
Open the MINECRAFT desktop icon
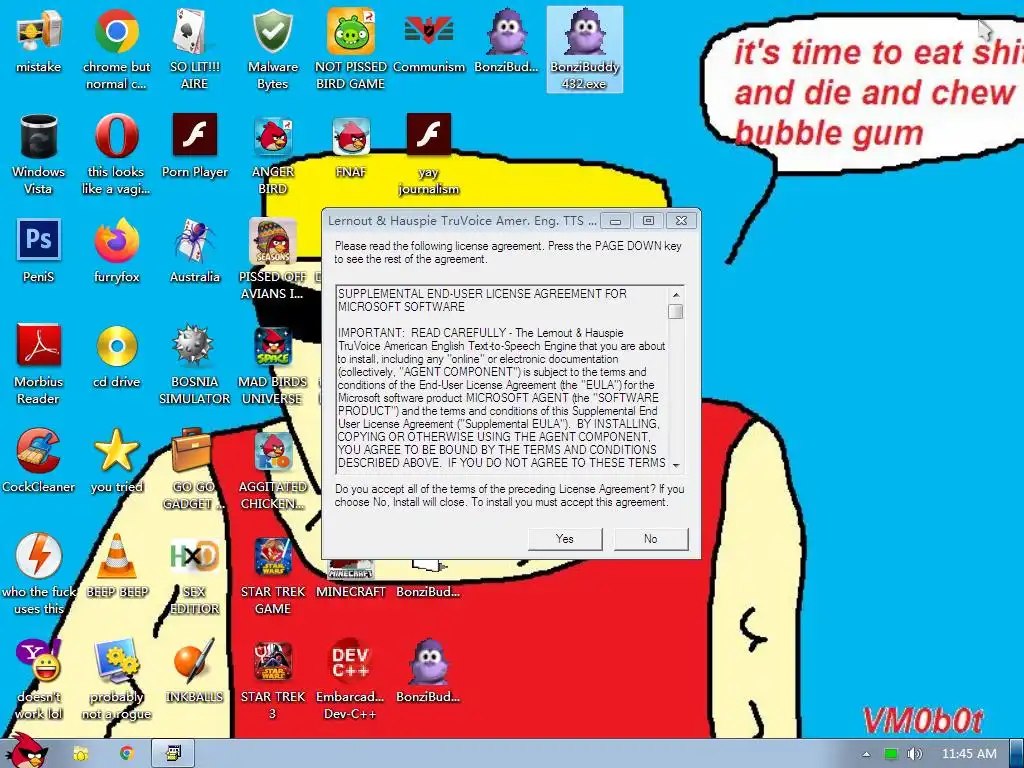(x=351, y=581)
